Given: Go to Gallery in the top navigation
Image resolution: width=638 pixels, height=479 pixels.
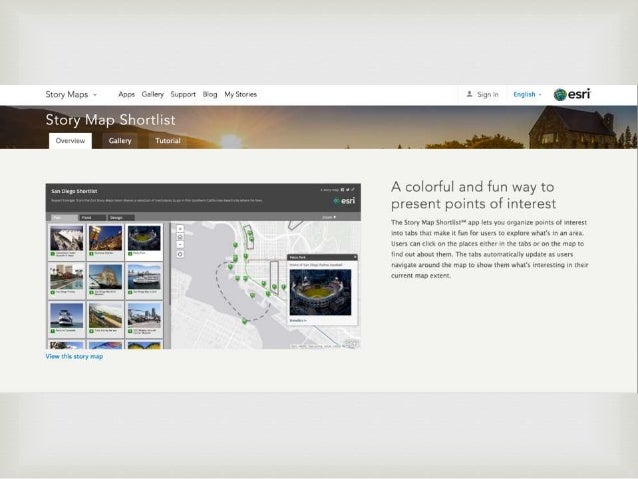Looking at the screenshot, I should (153, 94).
